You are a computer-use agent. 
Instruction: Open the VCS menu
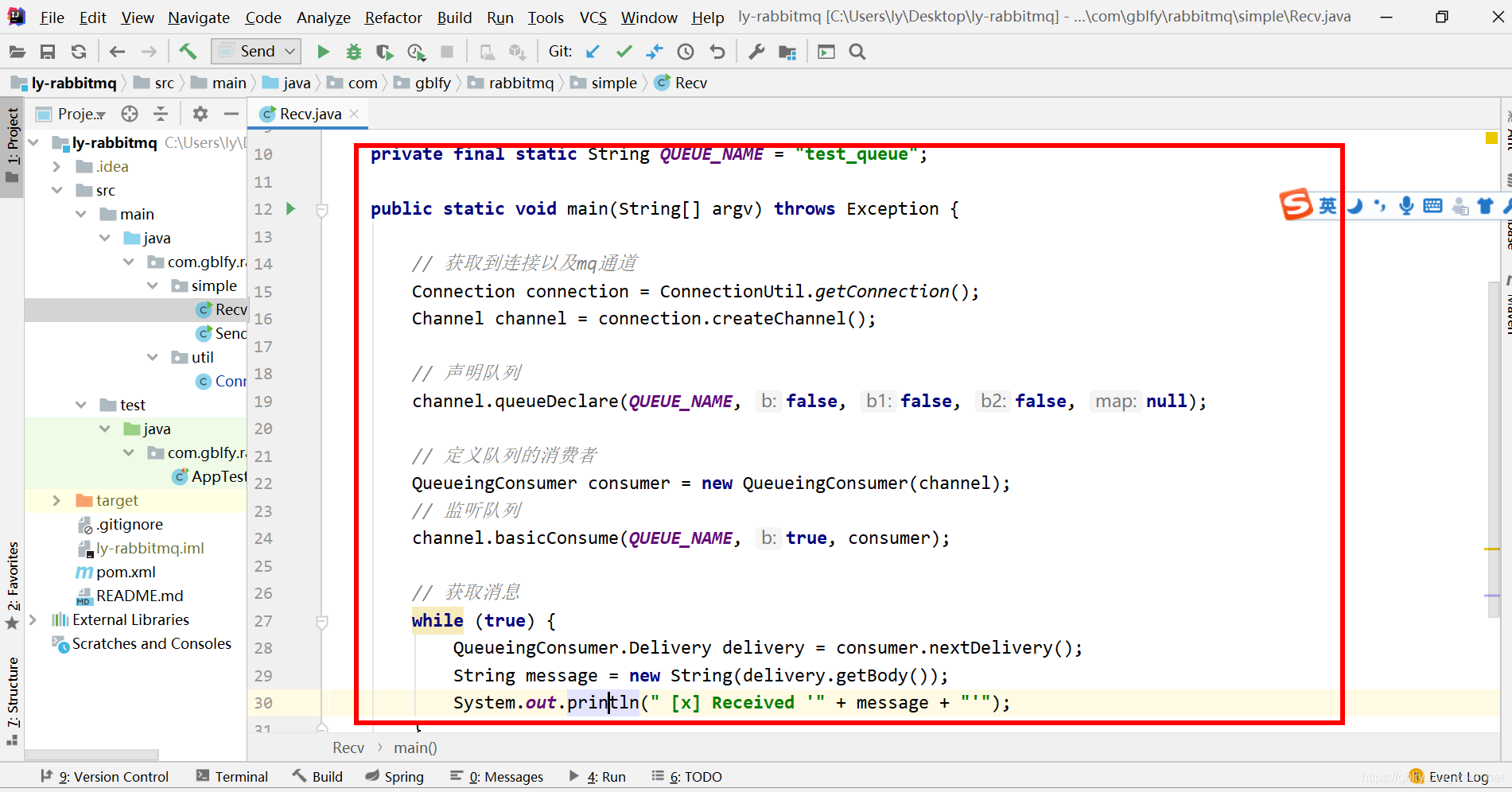(593, 17)
